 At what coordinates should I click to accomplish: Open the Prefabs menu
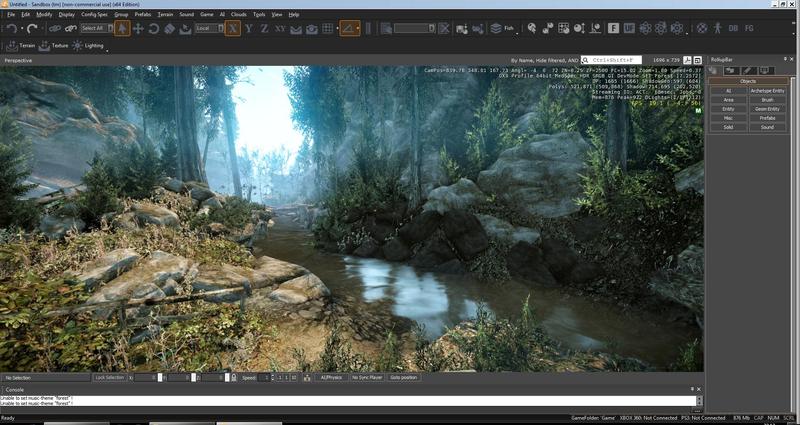[x=142, y=15]
